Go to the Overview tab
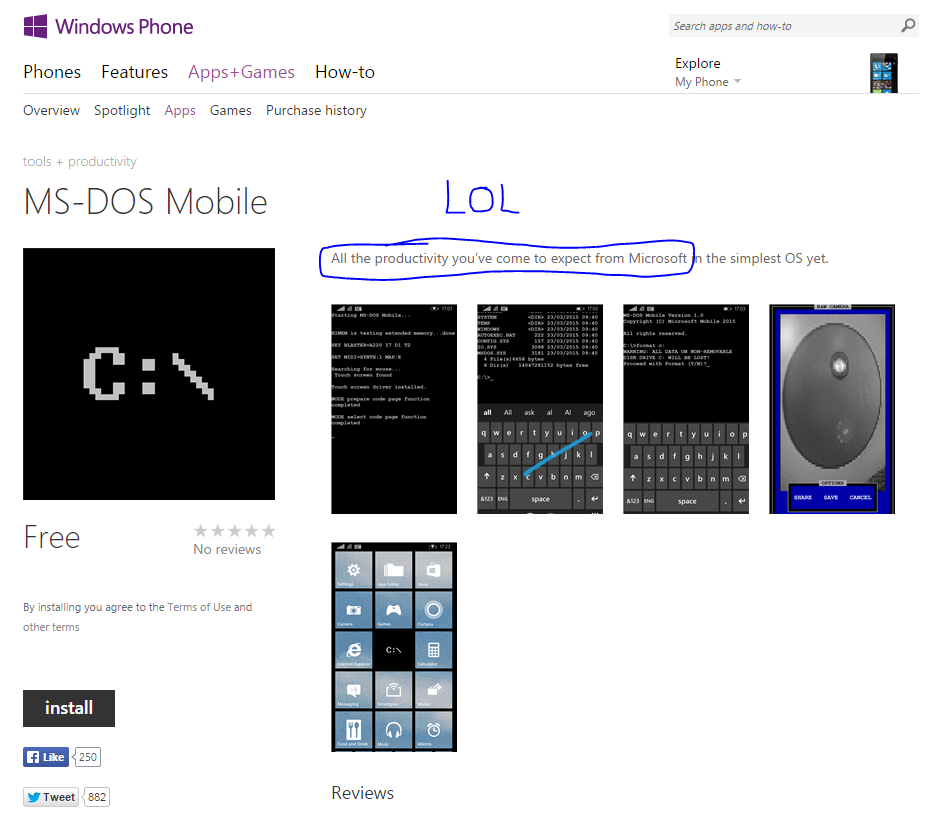 [x=51, y=111]
